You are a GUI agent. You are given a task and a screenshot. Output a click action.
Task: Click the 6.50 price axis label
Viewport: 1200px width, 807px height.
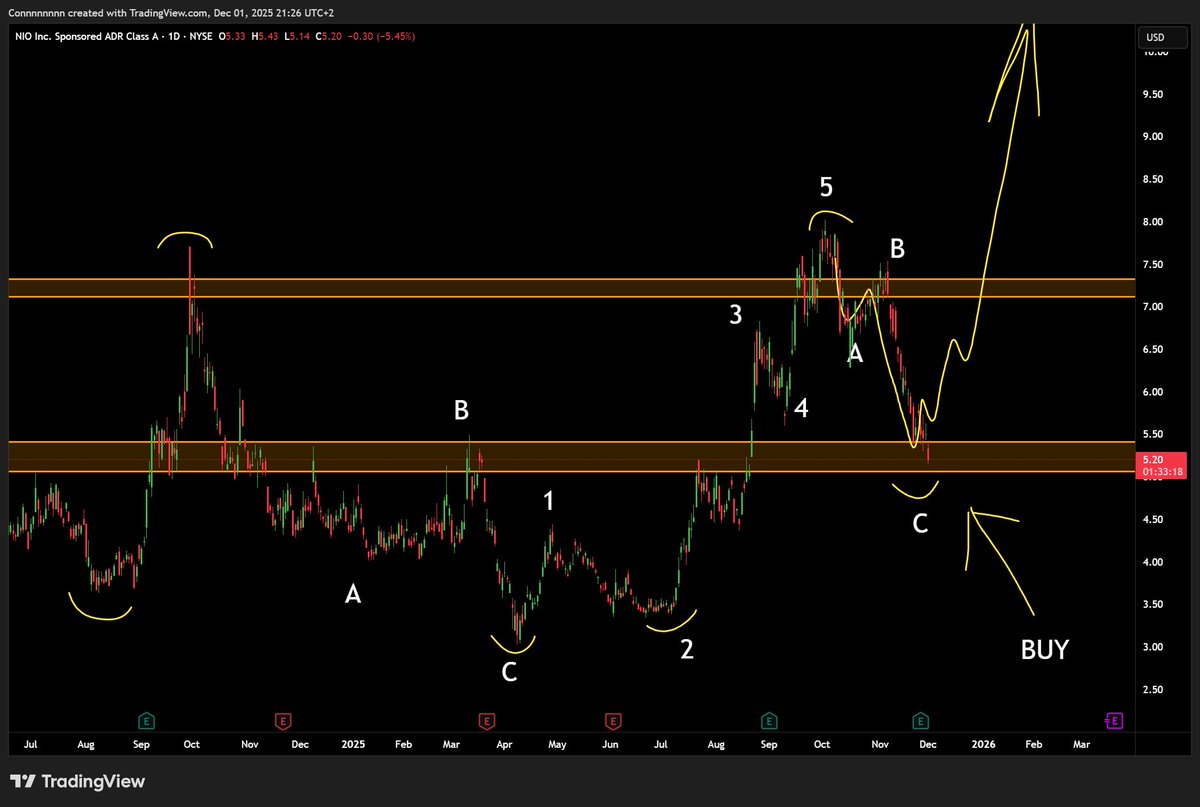[1153, 350]
